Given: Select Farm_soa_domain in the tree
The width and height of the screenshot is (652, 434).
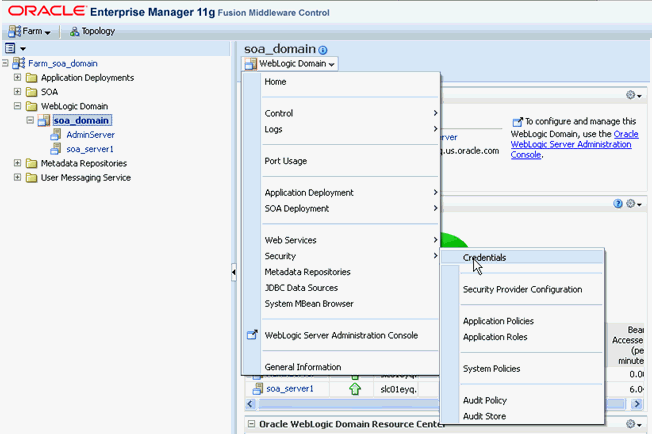Looking at the screenshot, I should point(63,64).
